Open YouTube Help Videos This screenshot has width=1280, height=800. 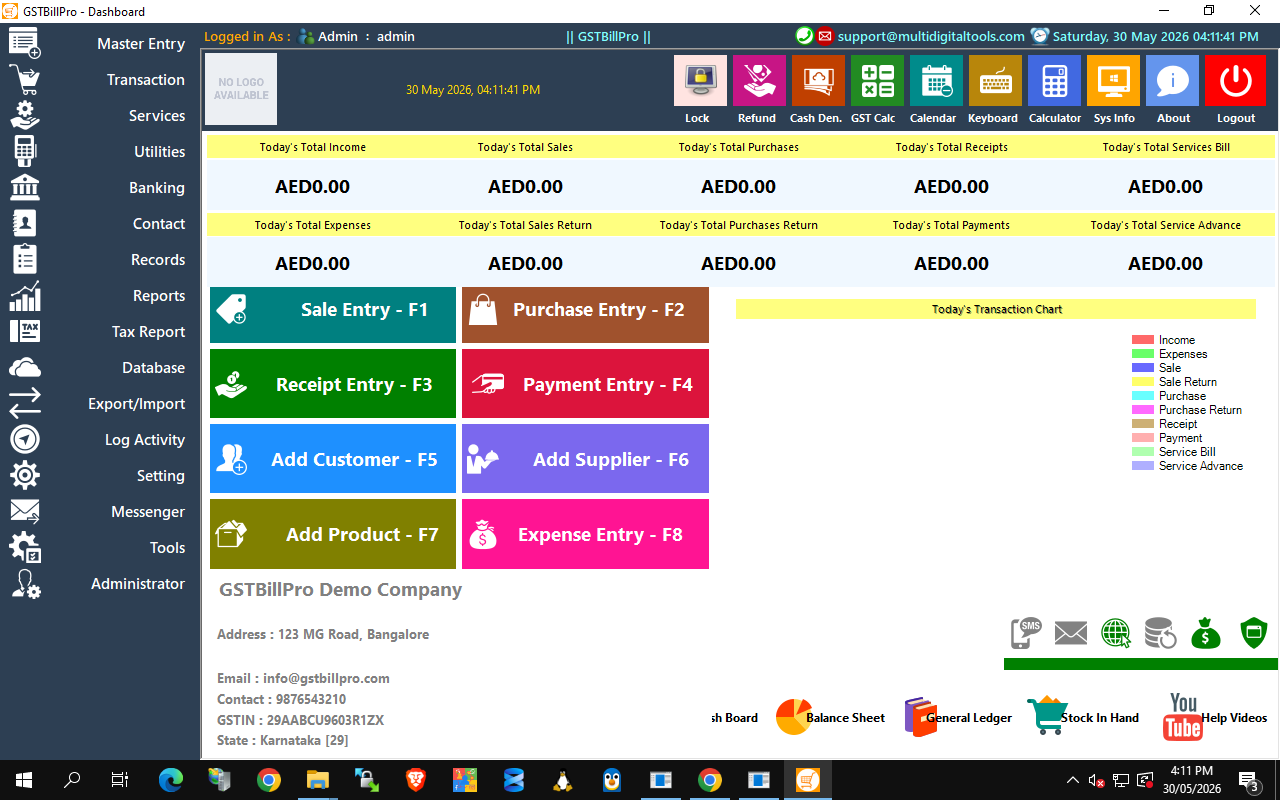(x=1215, y=717)
